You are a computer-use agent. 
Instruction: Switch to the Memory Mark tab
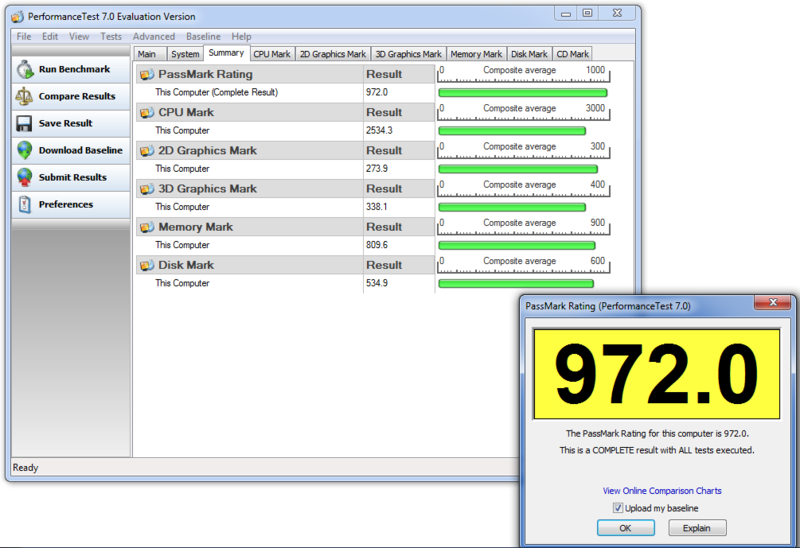point(476,54)
